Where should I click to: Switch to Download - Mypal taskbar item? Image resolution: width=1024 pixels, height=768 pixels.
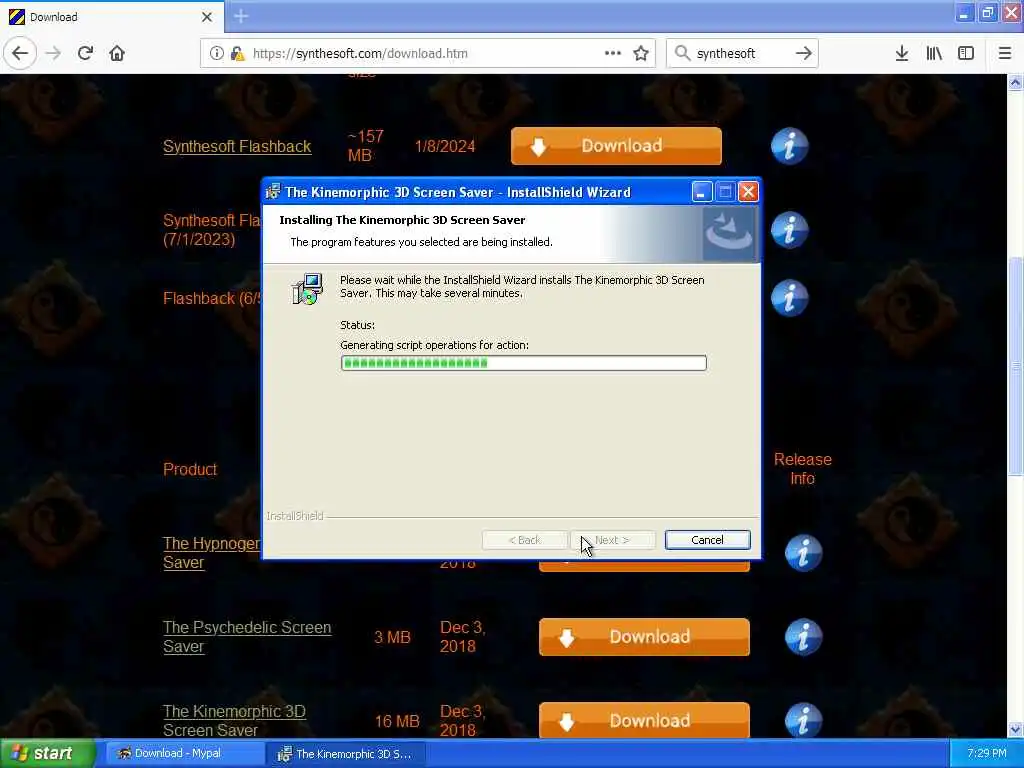pyautogui.click(x=184, y=754)
